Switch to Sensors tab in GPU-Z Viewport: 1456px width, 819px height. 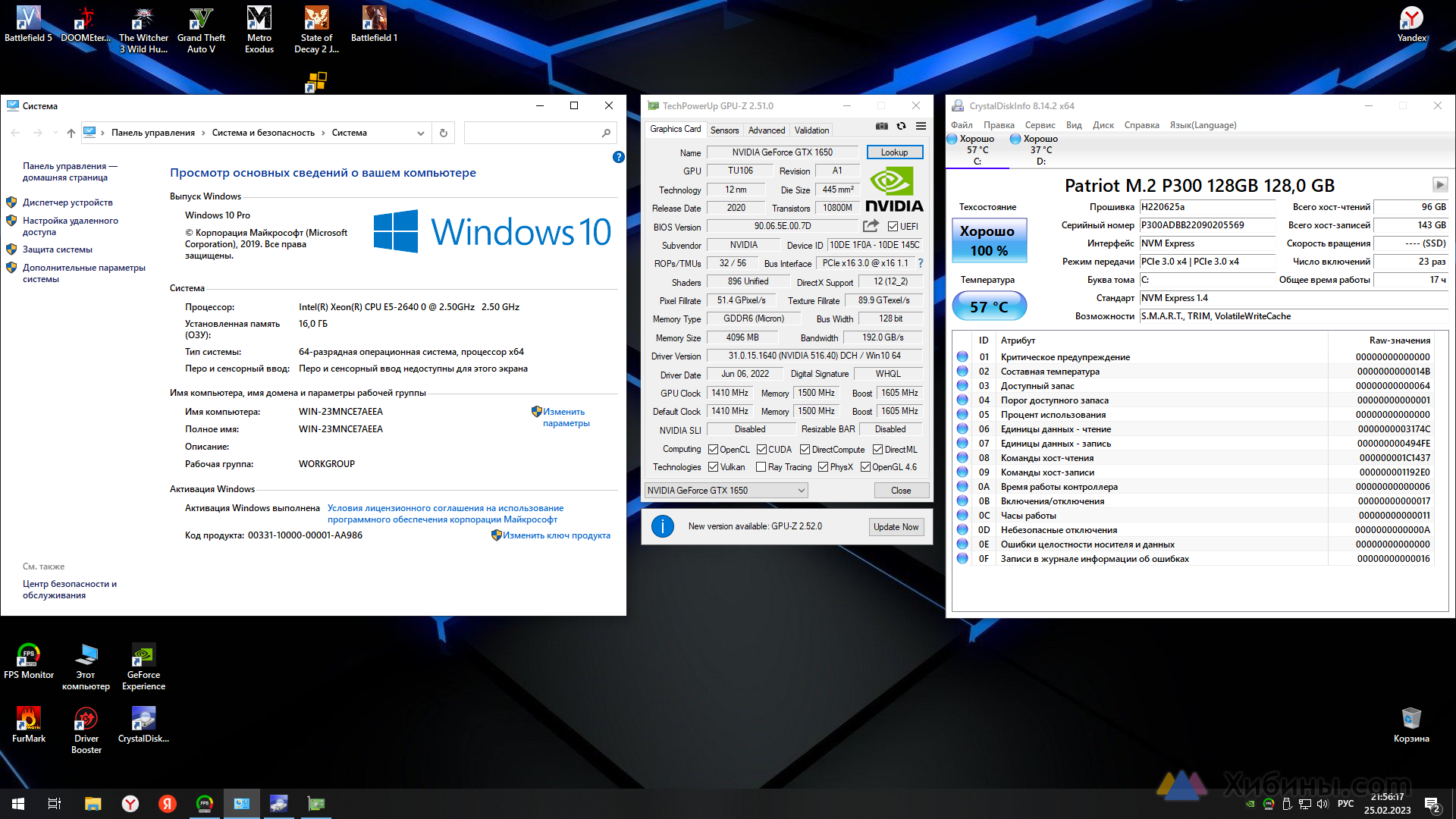(x=724, y=130)
